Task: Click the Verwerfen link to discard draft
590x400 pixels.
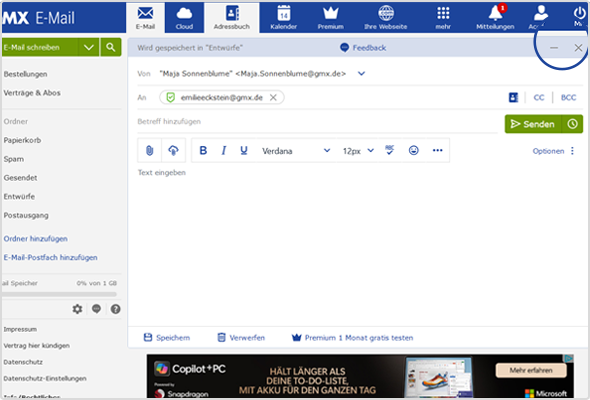Action: point(241,338)
